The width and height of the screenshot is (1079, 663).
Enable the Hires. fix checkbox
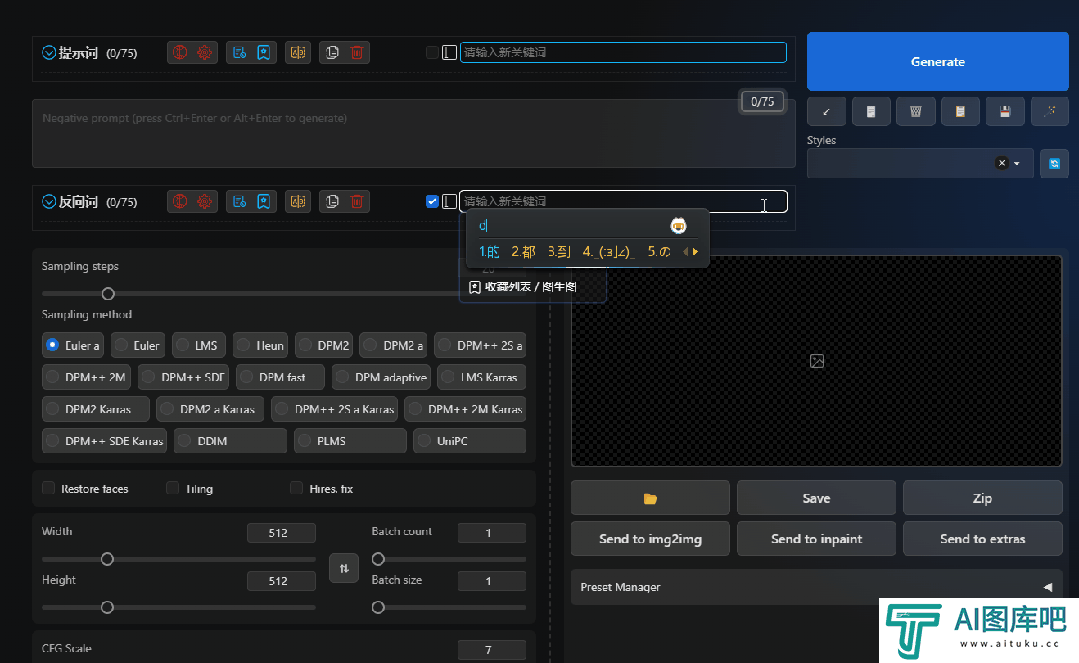[x=297, y=488]
